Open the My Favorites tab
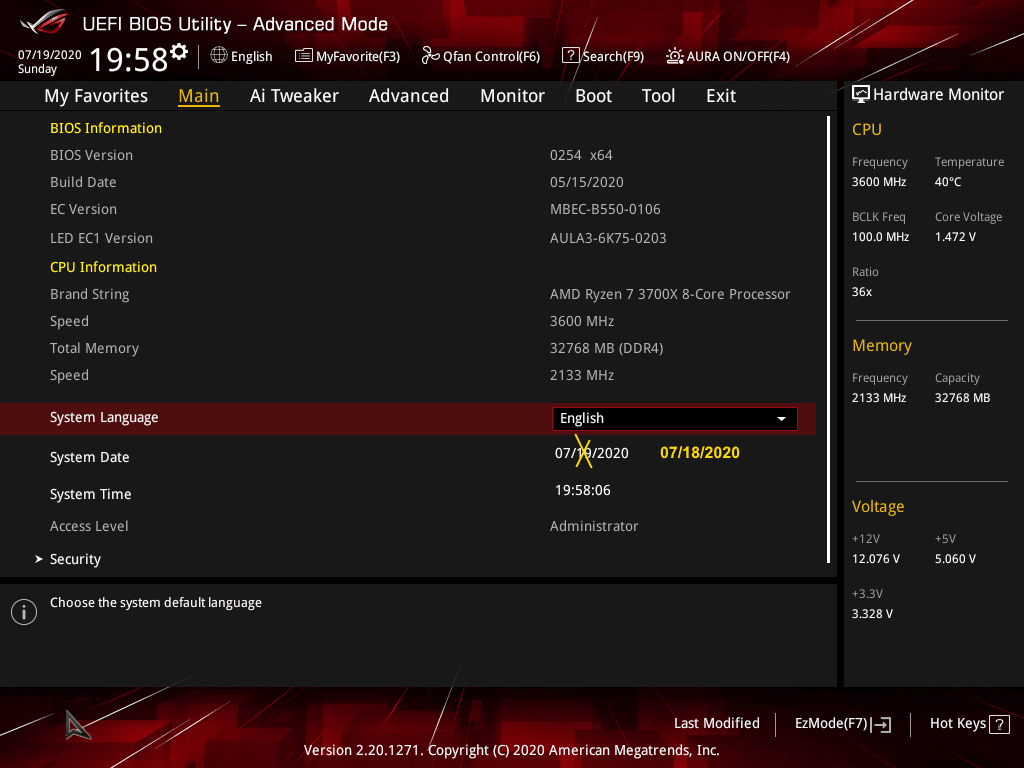Screen dimensions: 1024x768 pyautogui.click(x=96, y=96)
